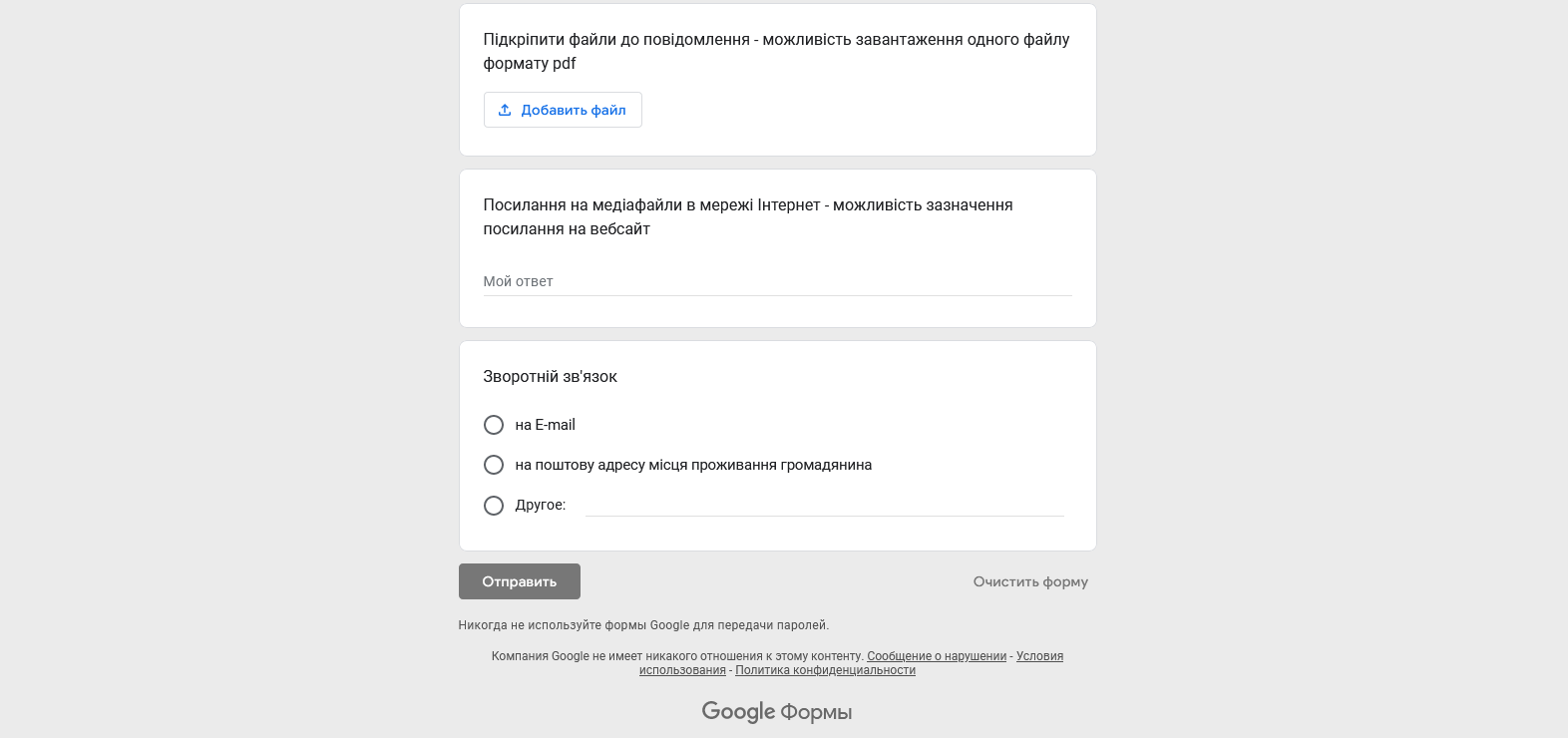
Task: Click the Google Формы logo
Action: tap(776, 711)
